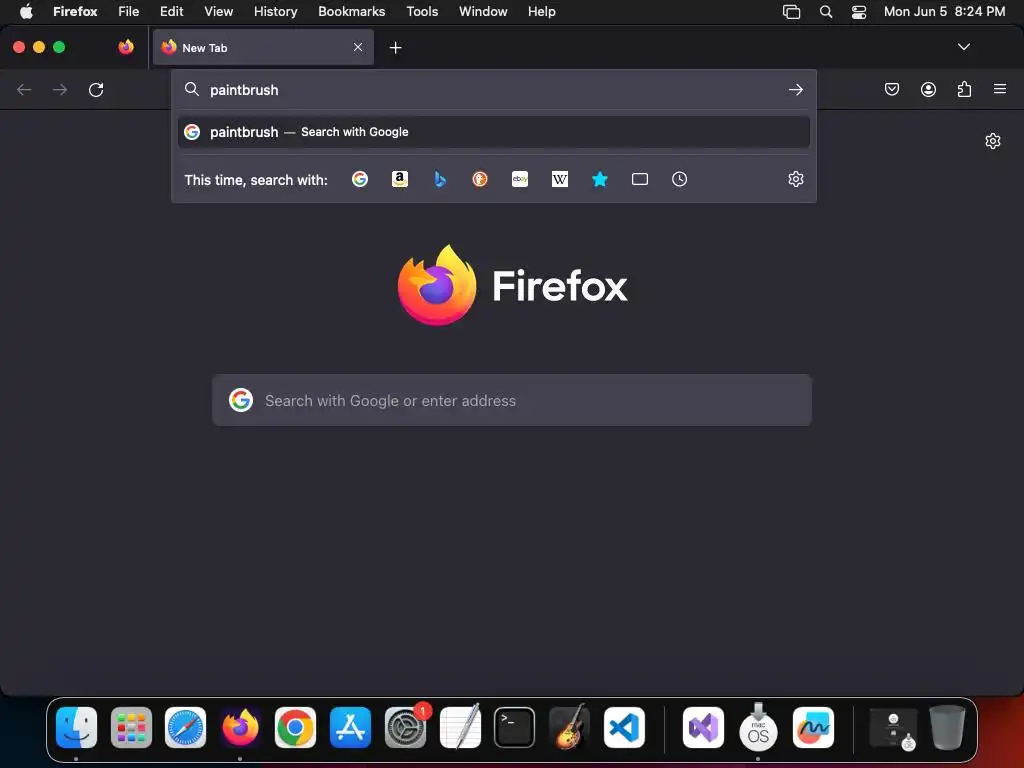Close the New Tab tab
The width and height of the screenshot is (1024, 768).
358,47
